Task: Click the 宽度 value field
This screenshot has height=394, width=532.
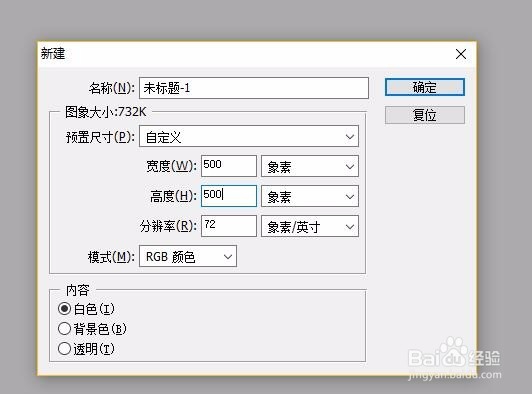Action: tap(229, 166)
